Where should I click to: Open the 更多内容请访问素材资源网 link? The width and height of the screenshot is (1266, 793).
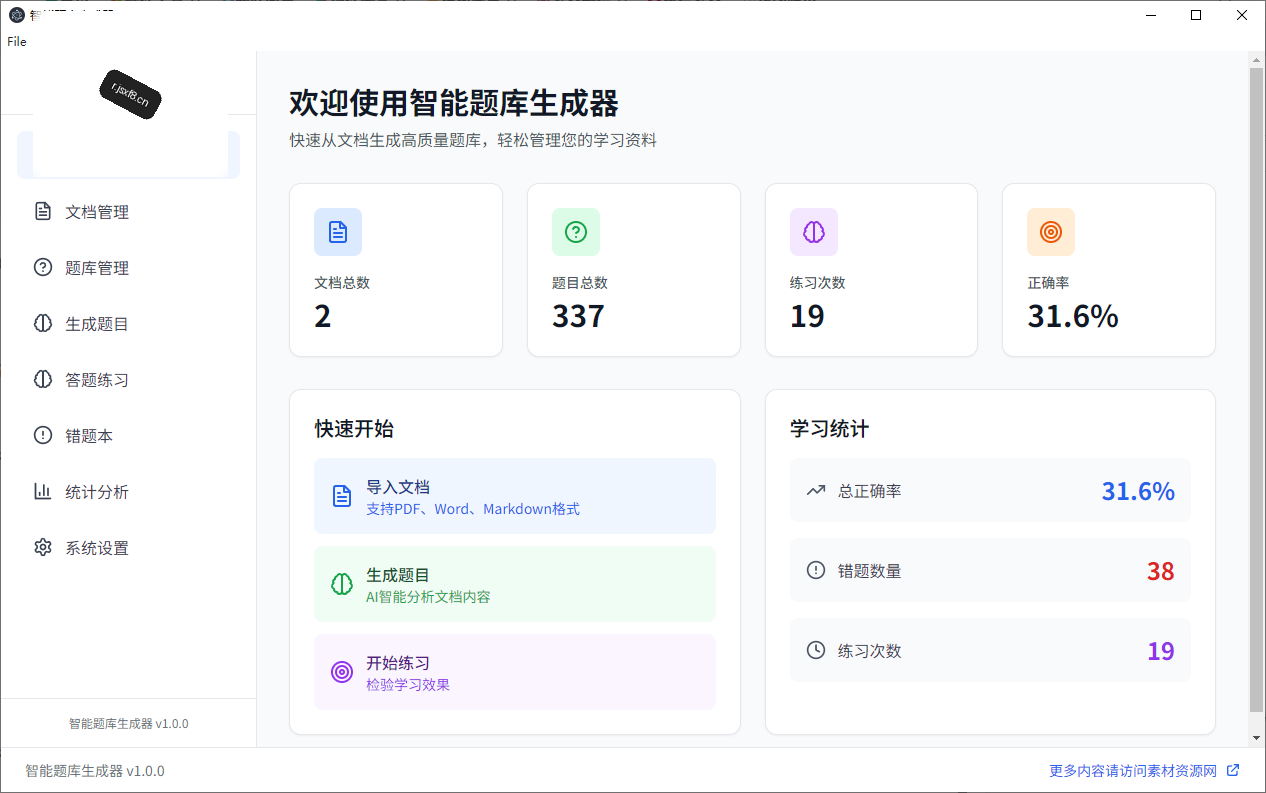pos(1133,771)
